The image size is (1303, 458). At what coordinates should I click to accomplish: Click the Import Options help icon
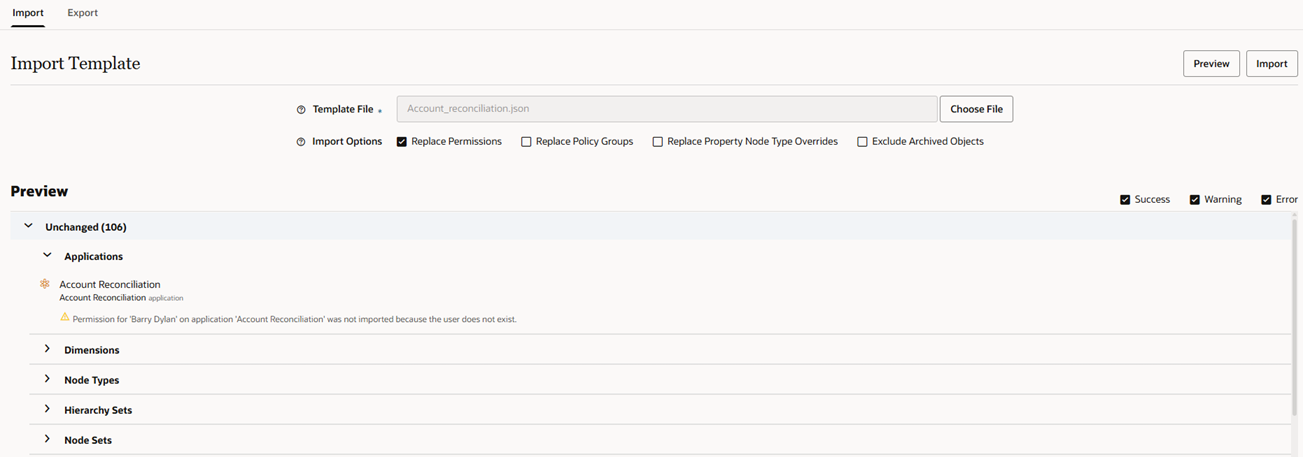click(x=301, y=142)
